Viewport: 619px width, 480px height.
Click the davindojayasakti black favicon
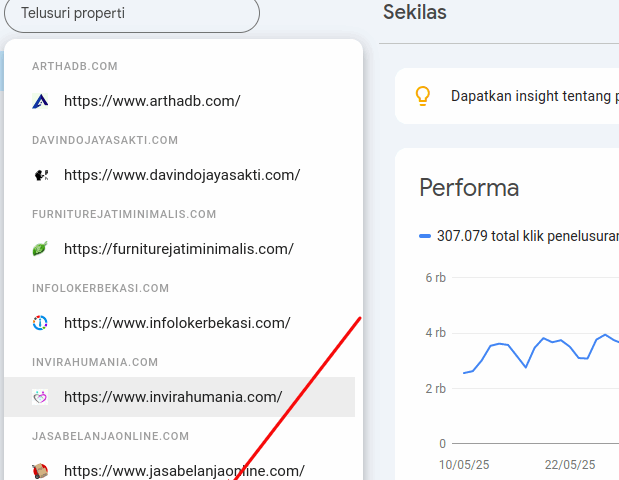pyautogui.click(x=40, y=175)
